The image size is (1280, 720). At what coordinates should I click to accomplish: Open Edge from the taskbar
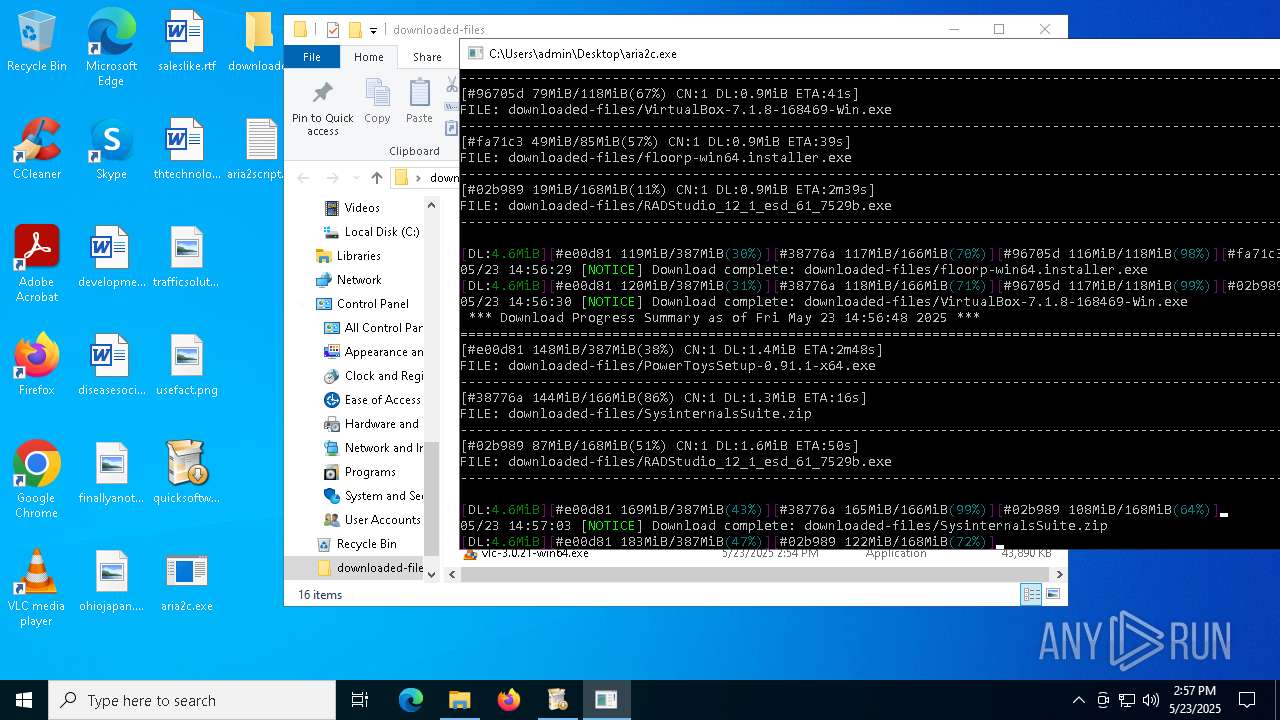pyautogui.click(x=411, y=700)
